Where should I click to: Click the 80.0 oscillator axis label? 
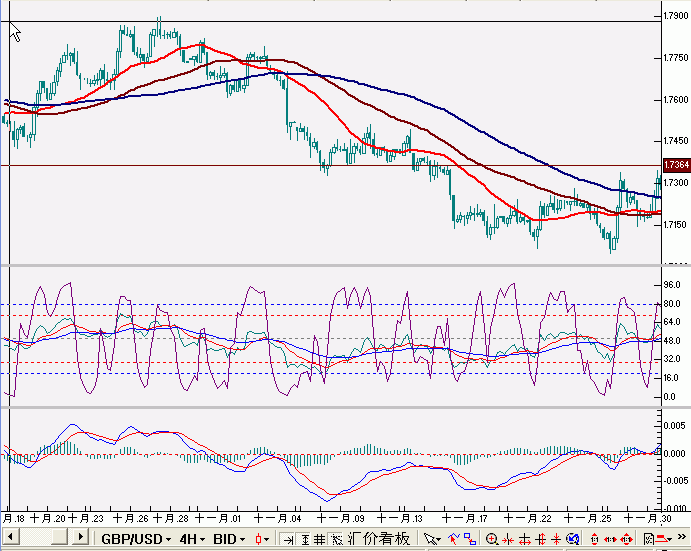tap(672, 304)
